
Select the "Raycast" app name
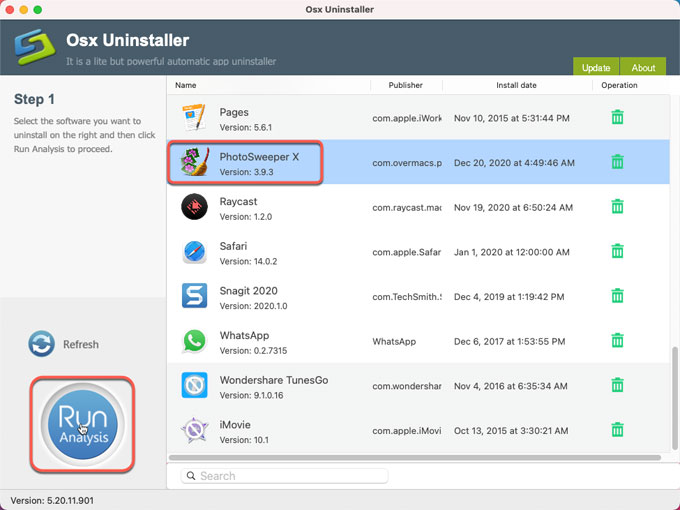pyautogui.click(x=238, y=202)
